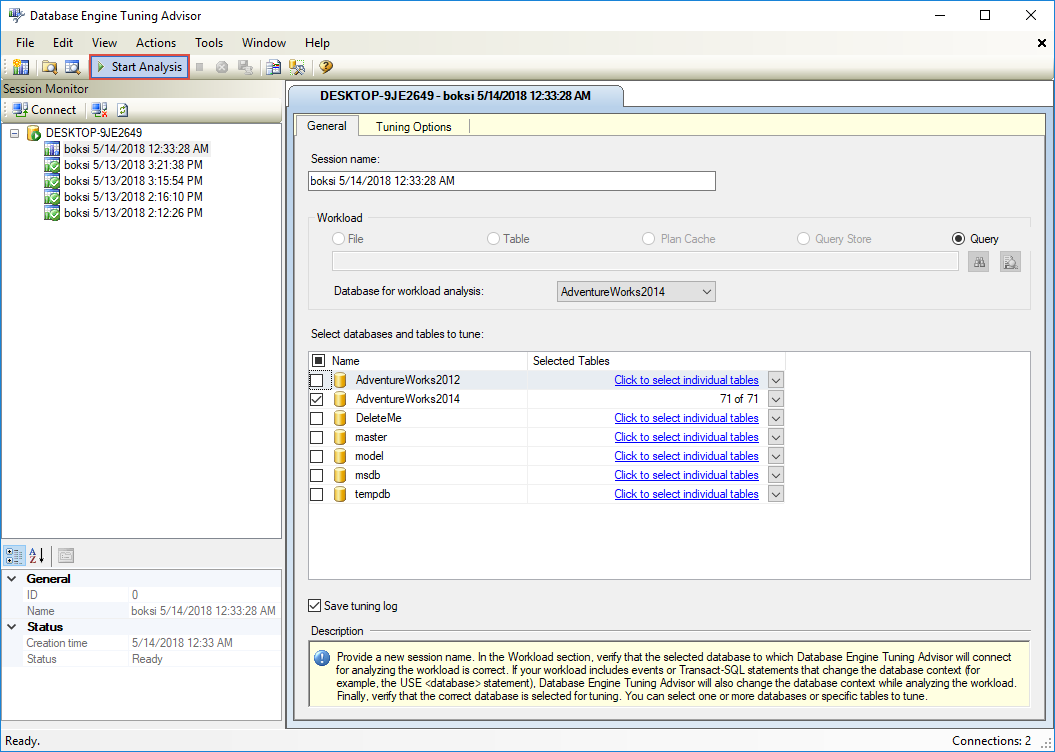1055x752 pixels.
Task: Open the Database for workload analysis dropdown
Action: pyautogui.click(x=636, y=291)
